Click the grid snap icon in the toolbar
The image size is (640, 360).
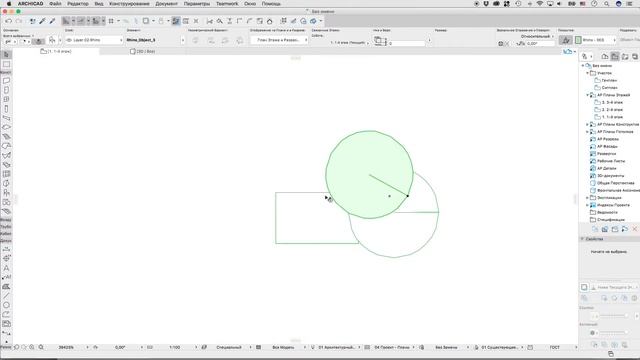click(x=111, y=21)
